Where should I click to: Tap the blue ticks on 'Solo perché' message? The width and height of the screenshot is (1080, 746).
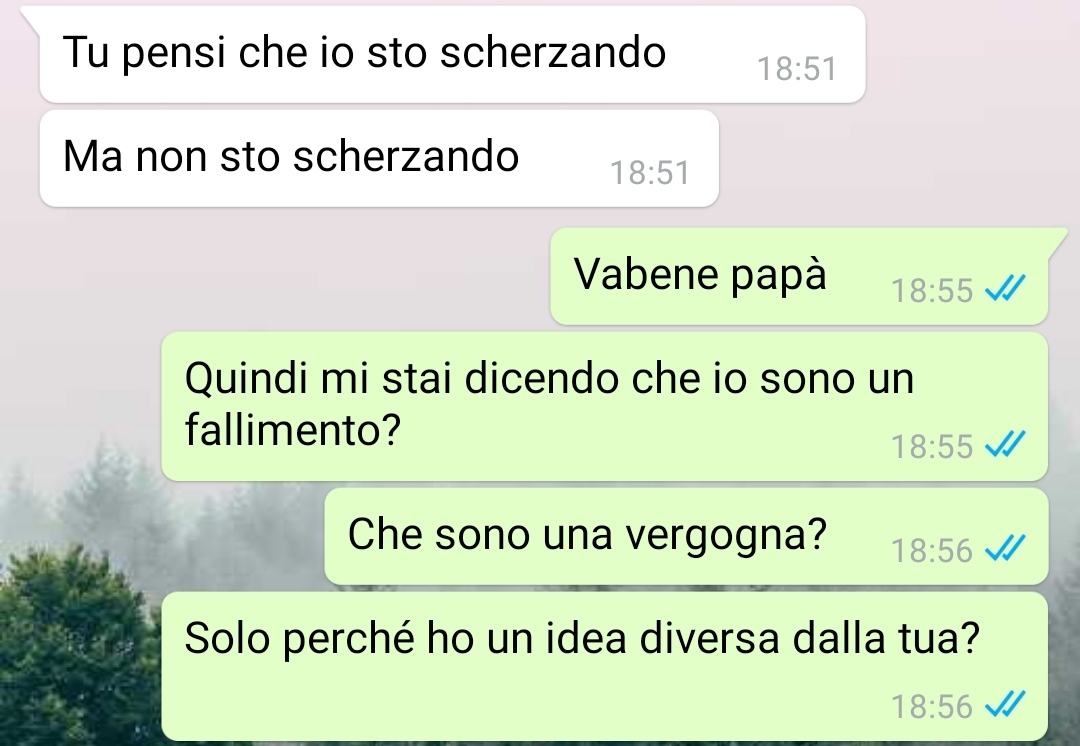[x=1006, y=705]
